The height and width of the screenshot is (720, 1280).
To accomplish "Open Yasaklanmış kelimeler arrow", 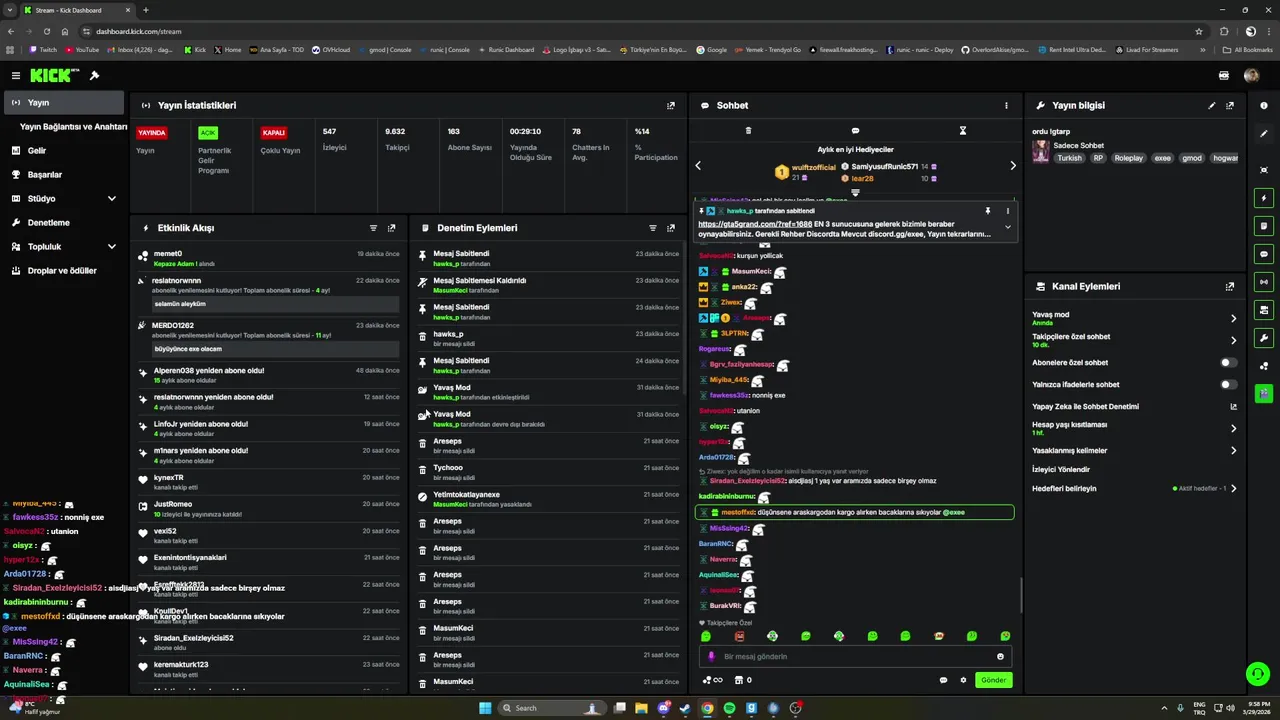I will (1233, 451).
